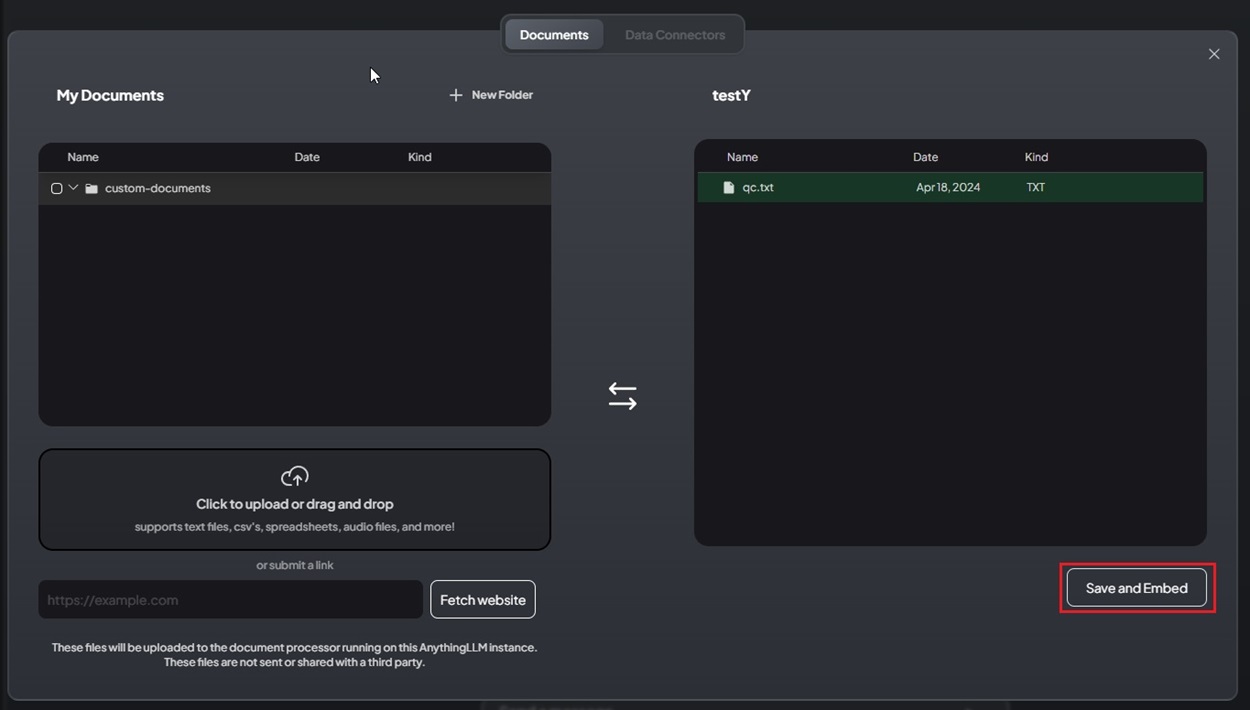Click the move-documents arrows icon between panels

pos(622,395)
